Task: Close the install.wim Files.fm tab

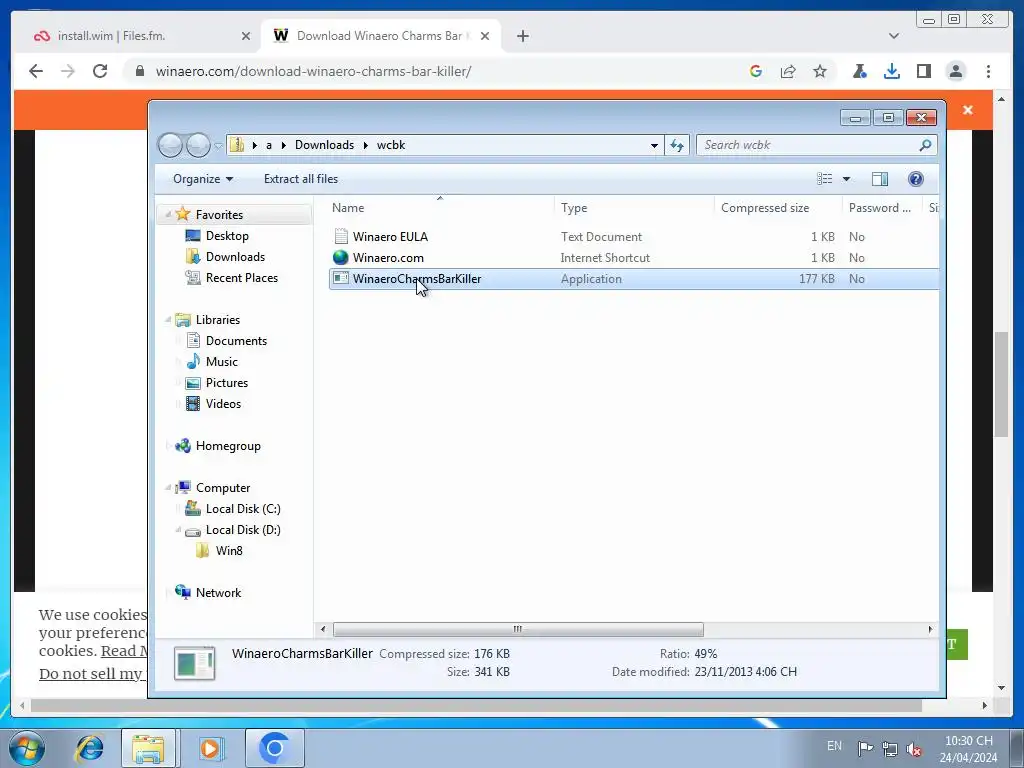Action: [x=246, y=37]
